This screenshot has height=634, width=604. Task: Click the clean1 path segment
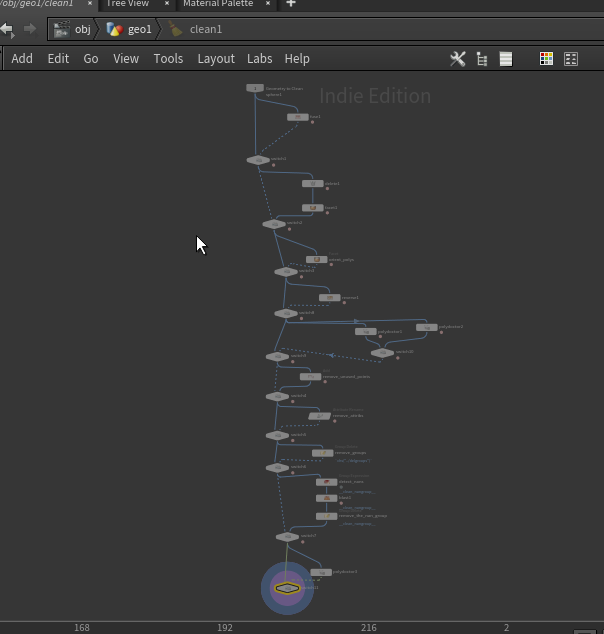205,29
